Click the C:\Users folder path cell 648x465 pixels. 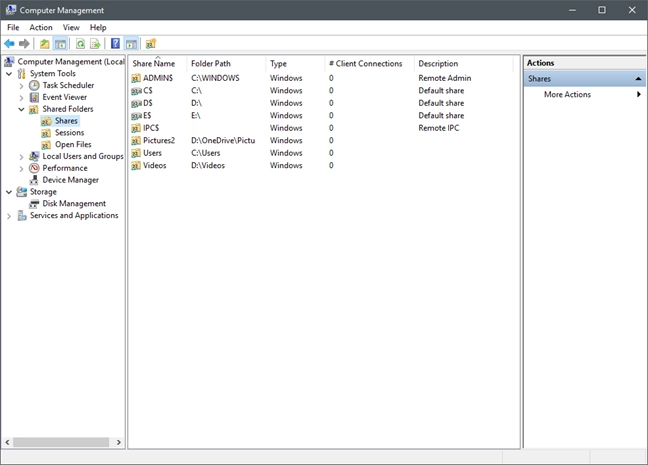[205, 153]
